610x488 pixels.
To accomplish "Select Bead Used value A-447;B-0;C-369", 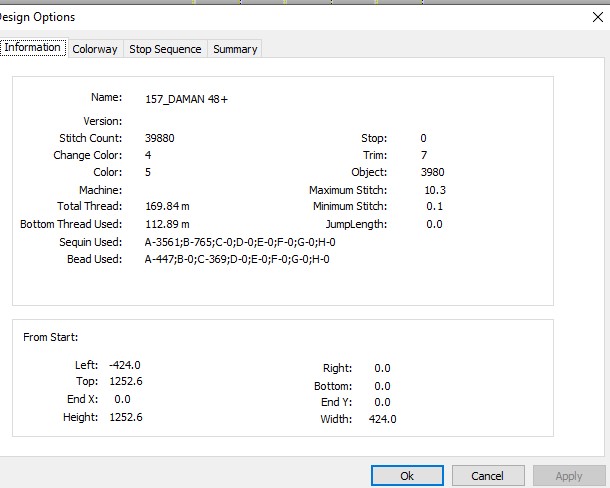I will [237, 259].
